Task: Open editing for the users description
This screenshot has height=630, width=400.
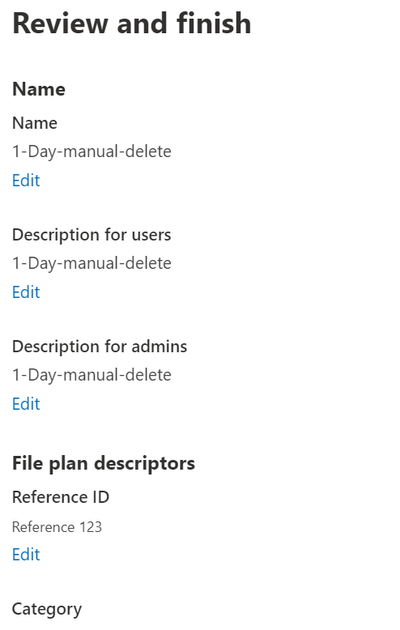Action: coord(26,292)
